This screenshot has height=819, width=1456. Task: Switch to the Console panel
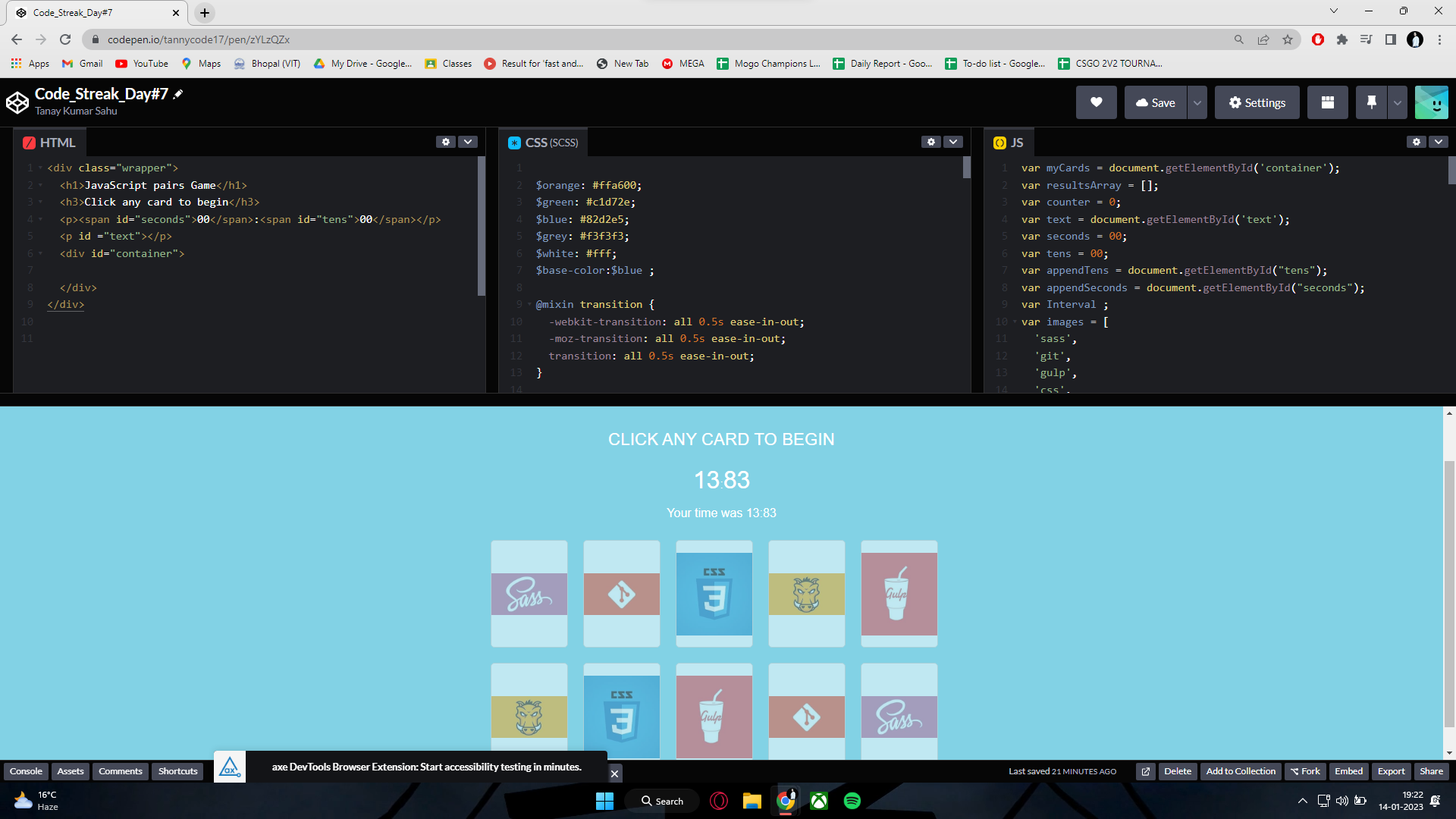26,770
